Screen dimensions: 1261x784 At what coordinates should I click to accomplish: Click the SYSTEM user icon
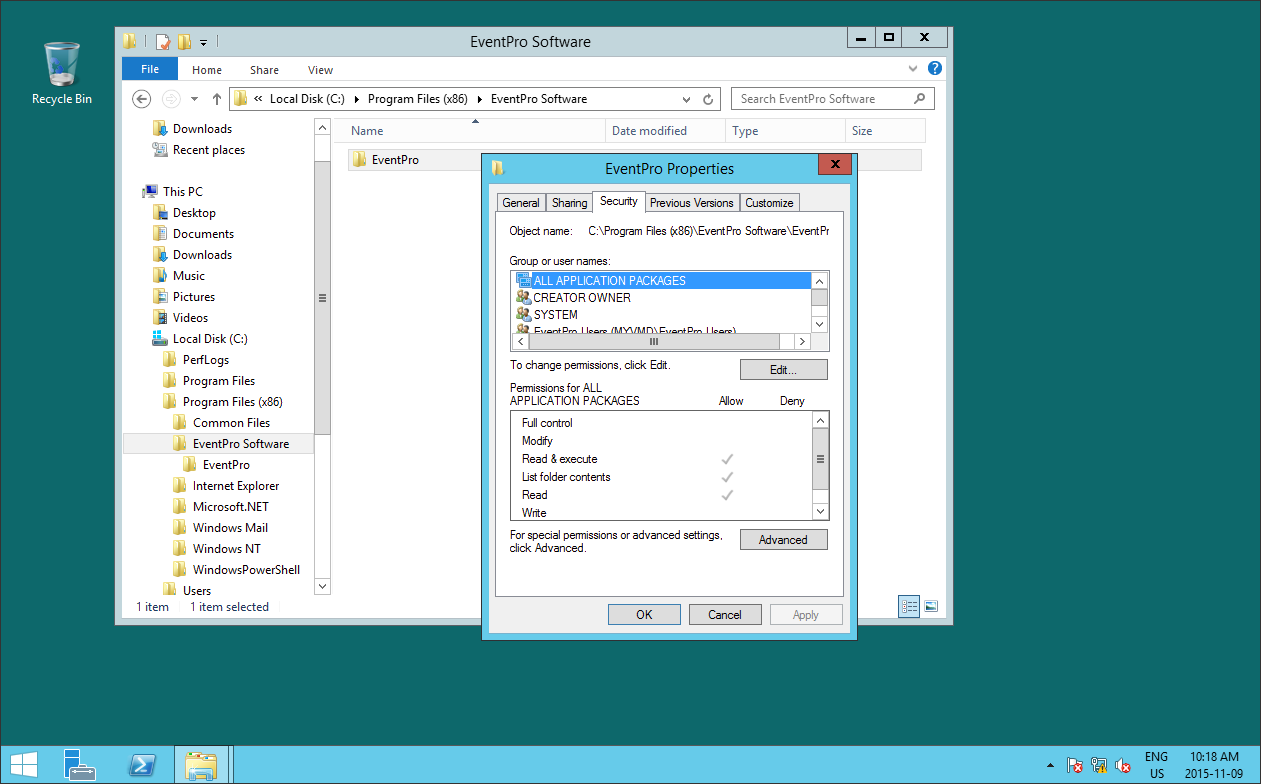523,314
